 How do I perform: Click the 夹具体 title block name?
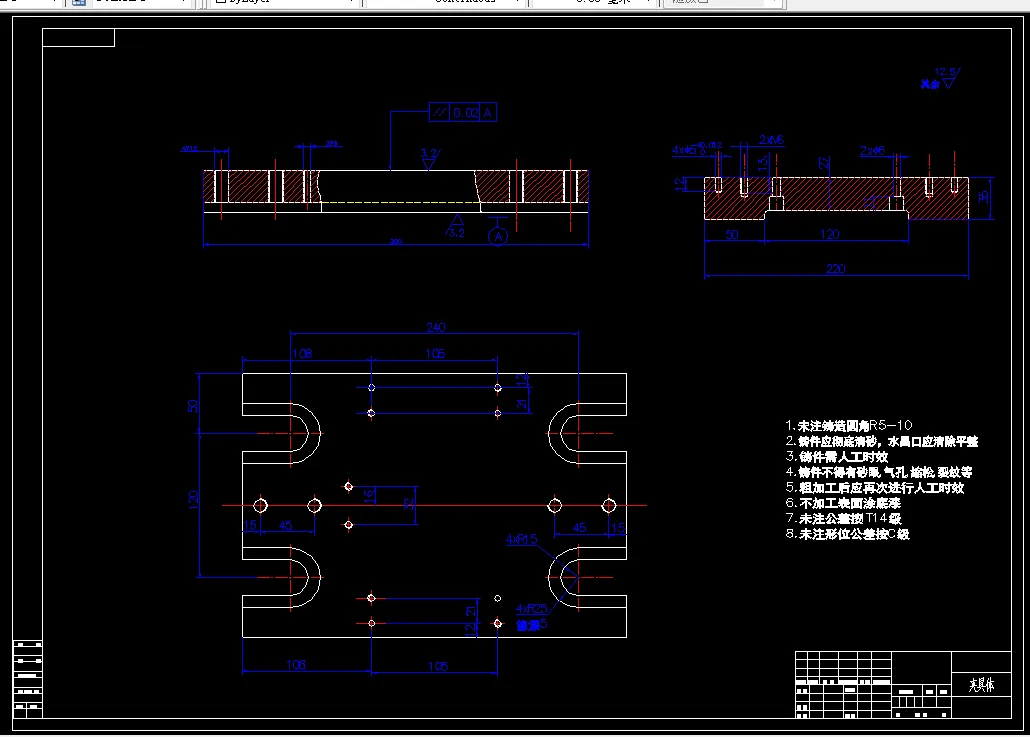coord(981,685)
